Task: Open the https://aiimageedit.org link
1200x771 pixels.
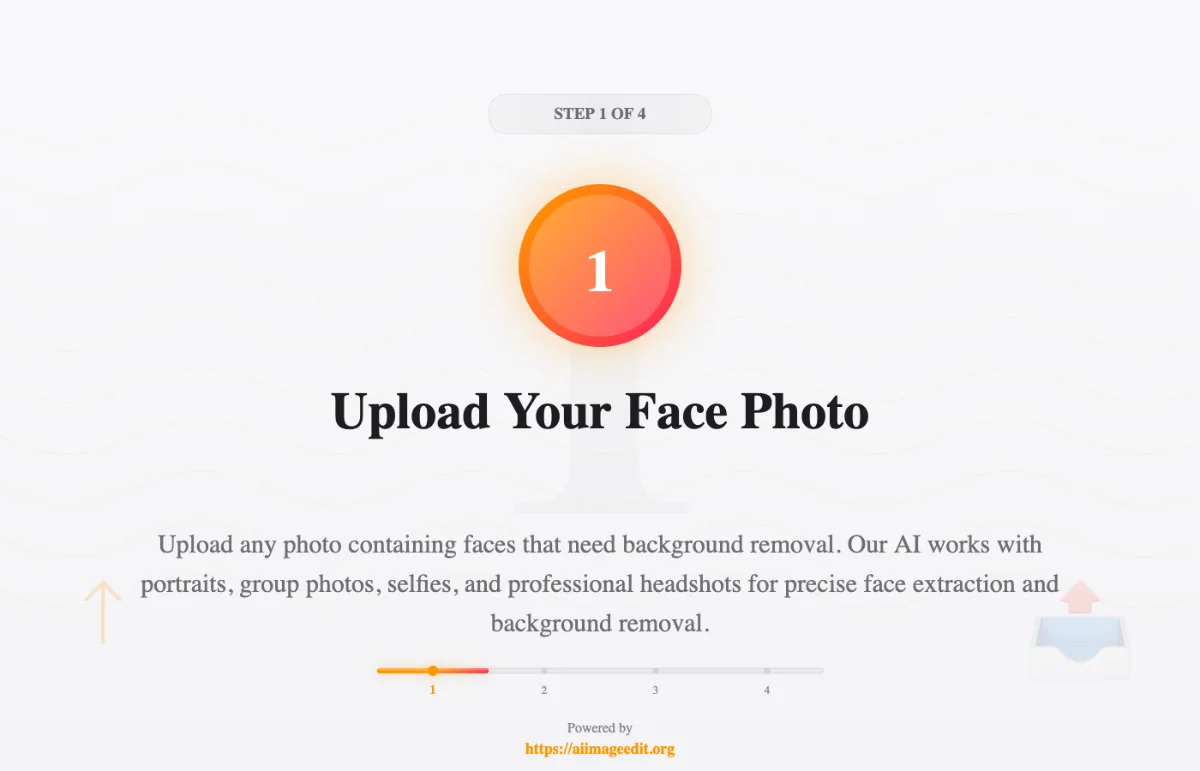Action: coord(600,748)
